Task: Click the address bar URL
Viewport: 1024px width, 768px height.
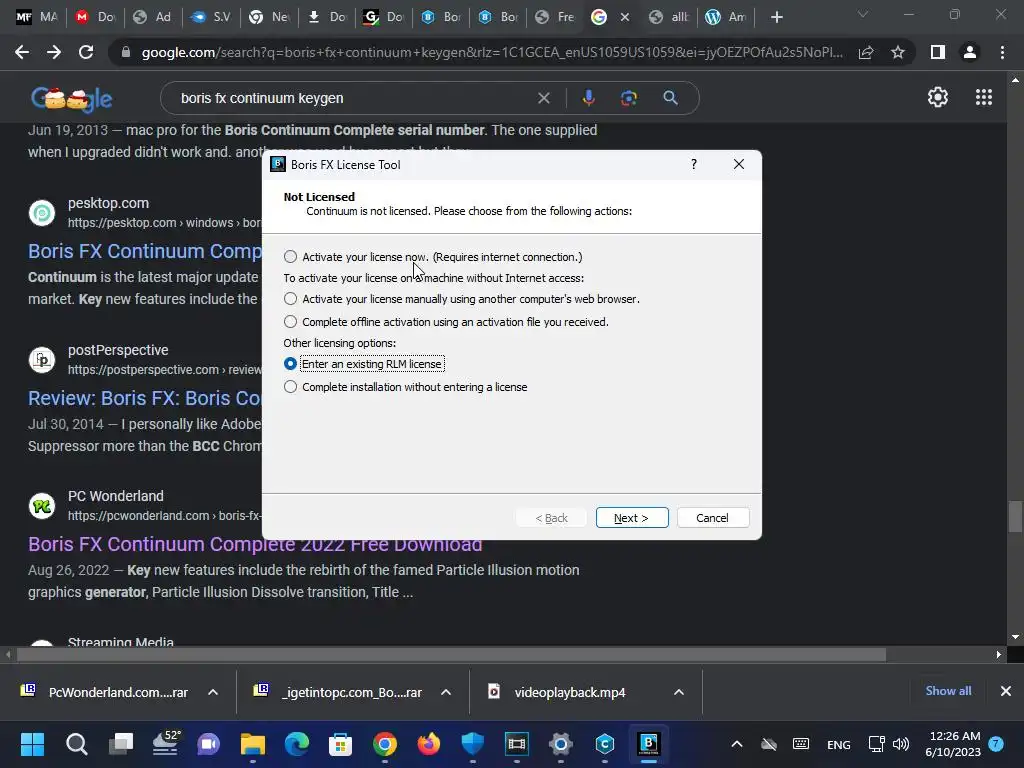Action: (x=492, y=52)
